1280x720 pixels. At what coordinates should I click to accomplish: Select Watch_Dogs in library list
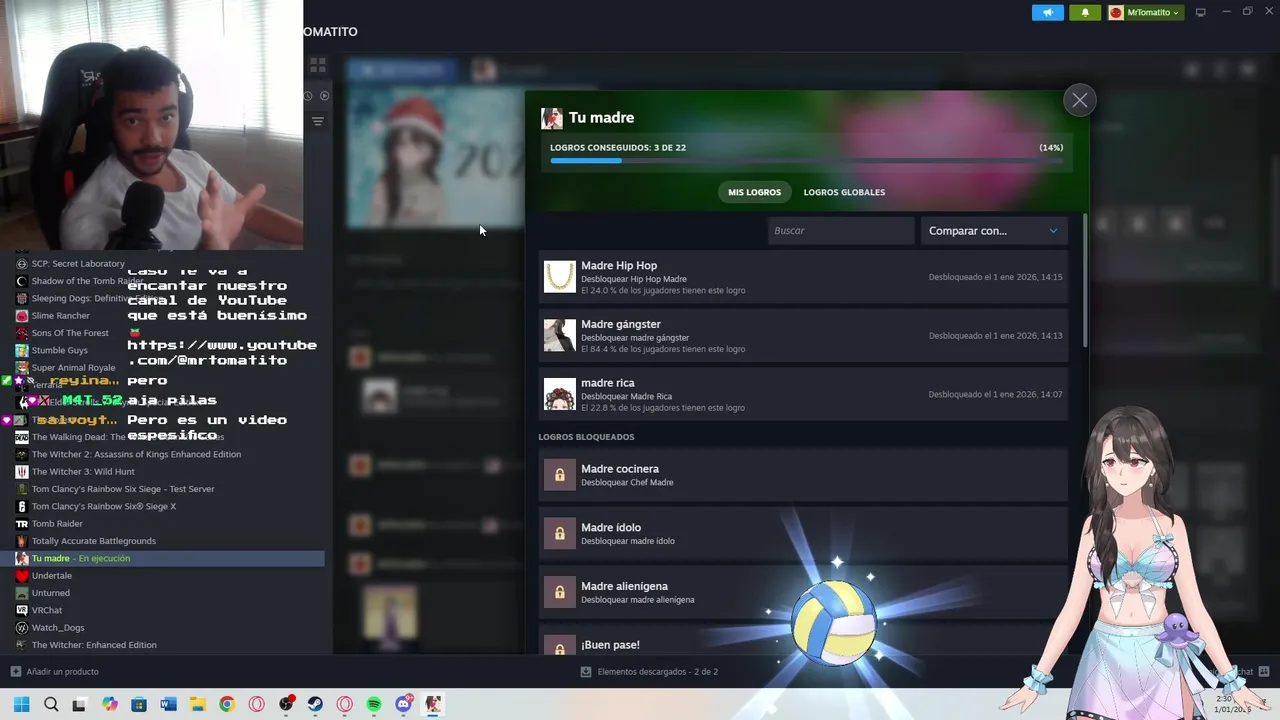(x=57, y=628)
